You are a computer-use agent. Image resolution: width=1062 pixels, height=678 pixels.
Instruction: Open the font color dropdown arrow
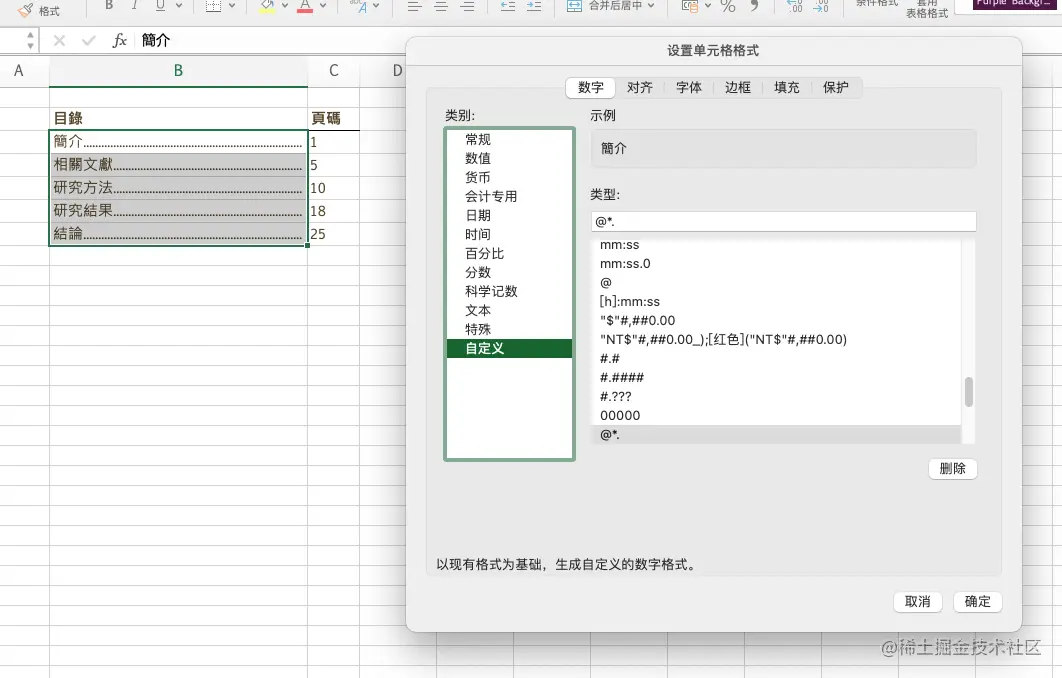(322, 5)
